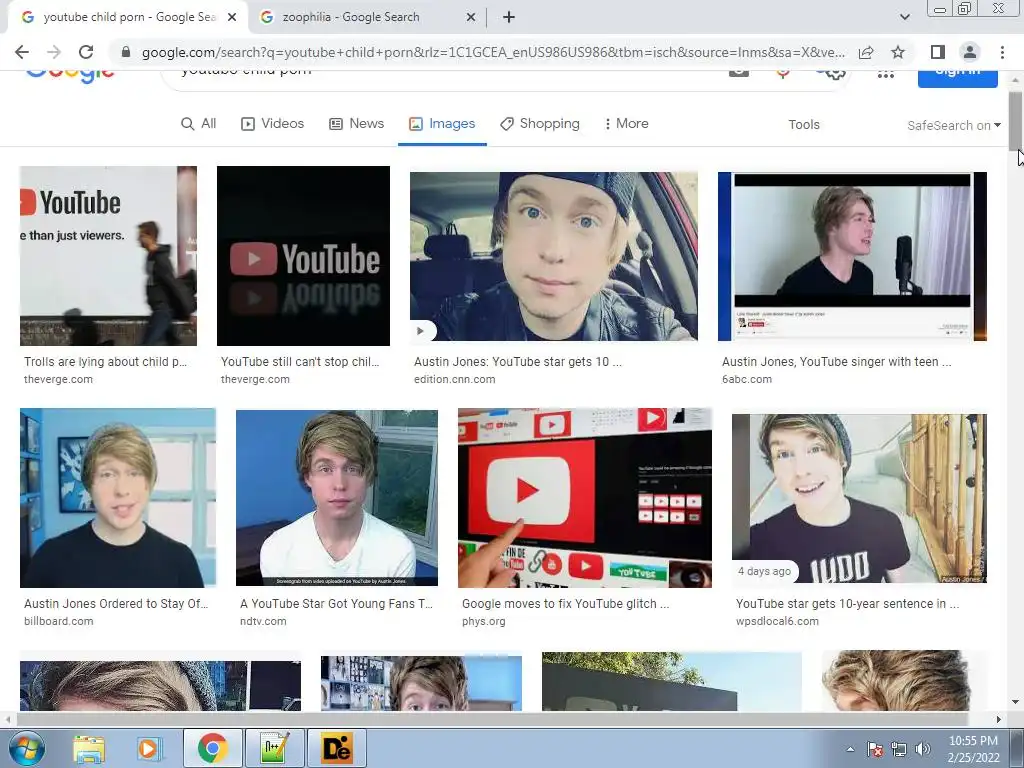Image resolution: width=1024 pixels, height=768 pixels.
Task: Switch to the Shopping results tab
Action: point(540,123)
